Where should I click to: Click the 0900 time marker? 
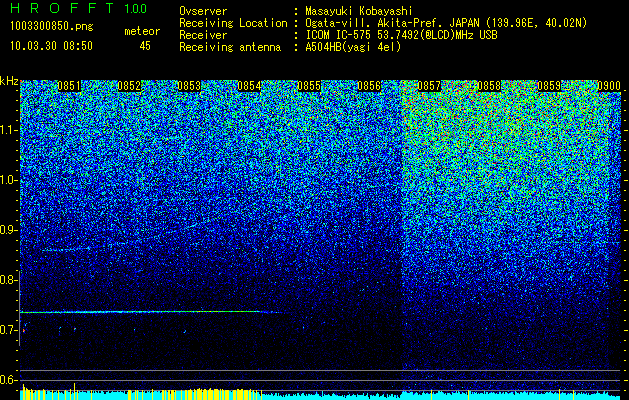tap(609, 86)
